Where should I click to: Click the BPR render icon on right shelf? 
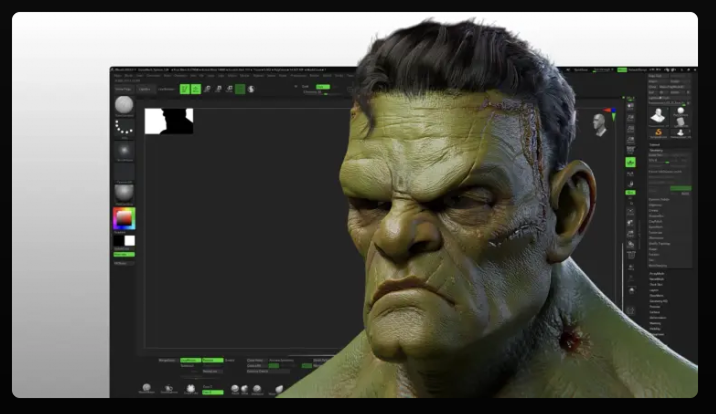[x=631, y=106]
